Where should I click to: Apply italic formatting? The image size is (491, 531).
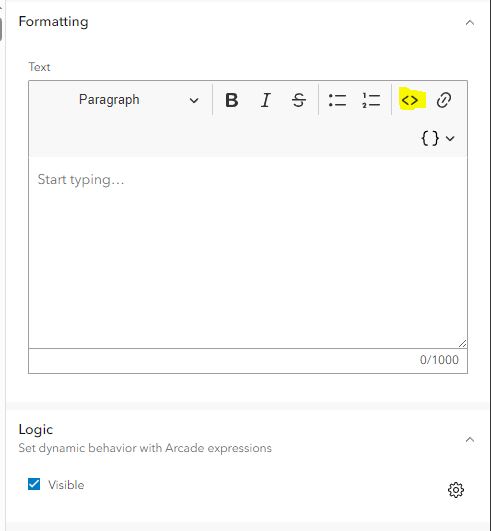266,100
